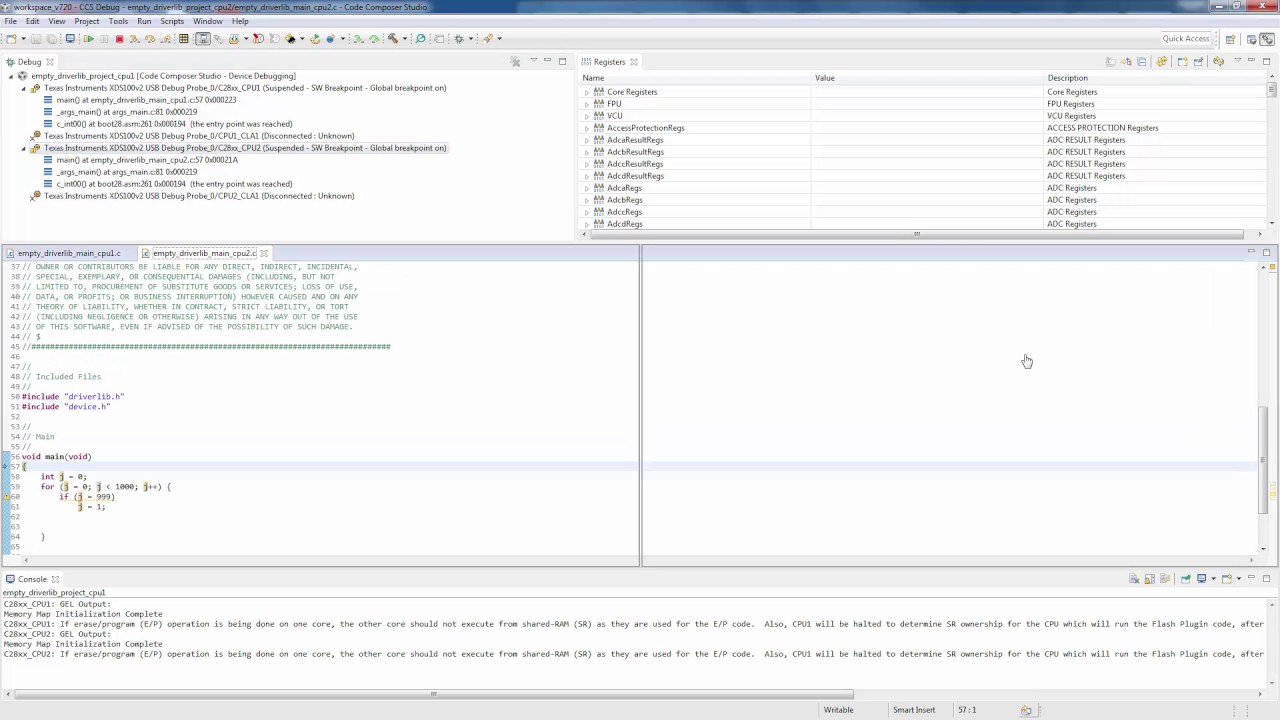The image size is (1280, 720).
Task: Select main() stack frame under C28xx_CPU1
Action: tap(146, 100)
